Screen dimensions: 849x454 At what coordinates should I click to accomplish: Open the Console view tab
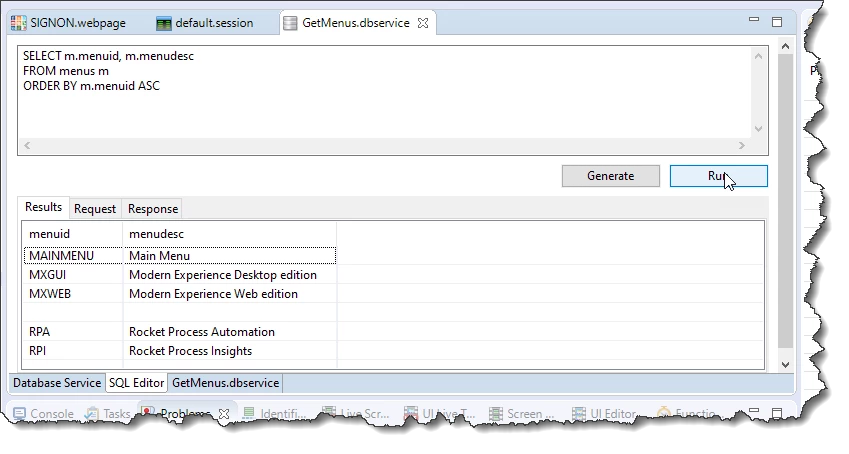coord(44,414)
